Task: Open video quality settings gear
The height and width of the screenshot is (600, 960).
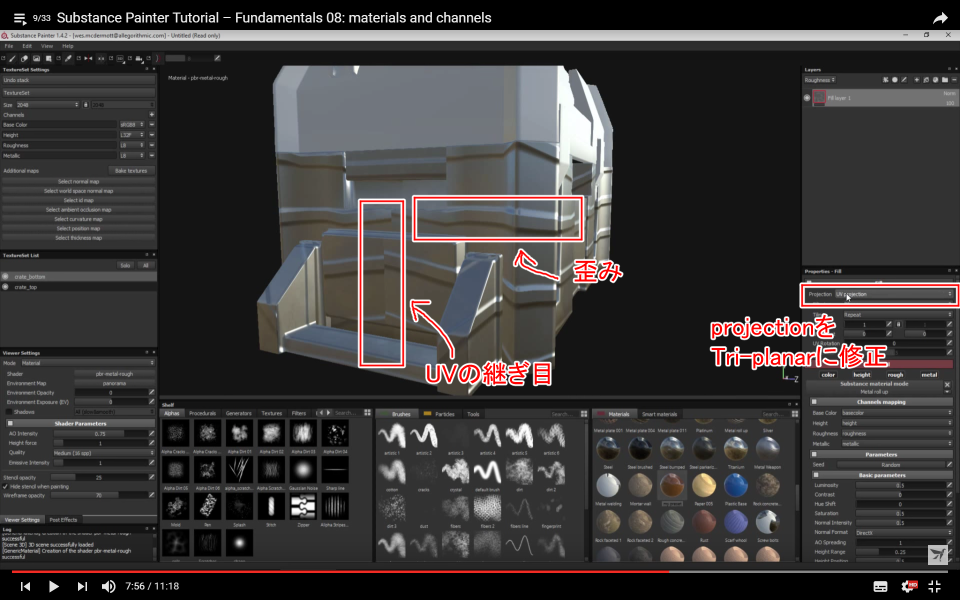Action: (909, 587)
